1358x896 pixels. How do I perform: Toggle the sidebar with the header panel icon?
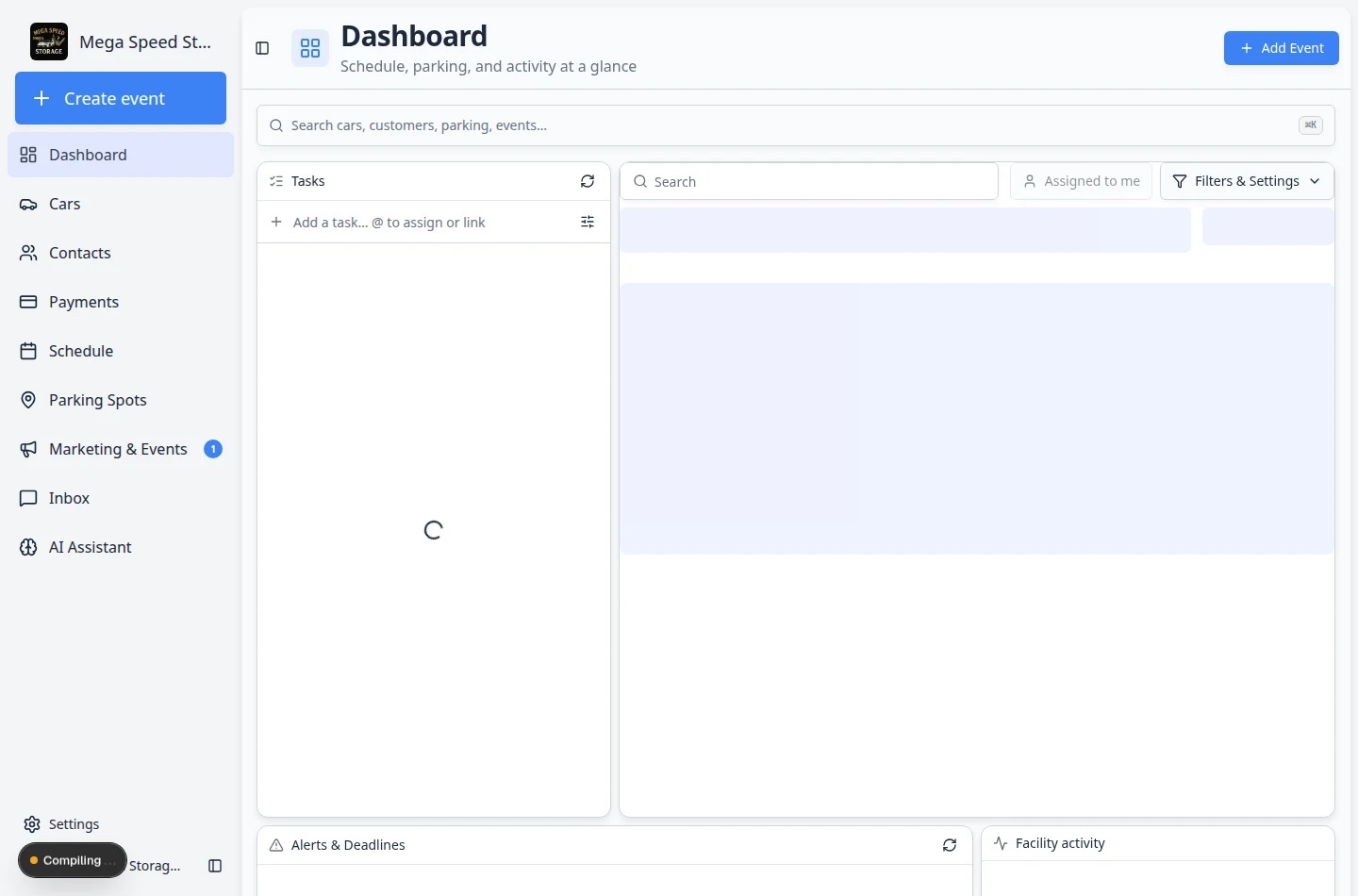click(262, 48)
